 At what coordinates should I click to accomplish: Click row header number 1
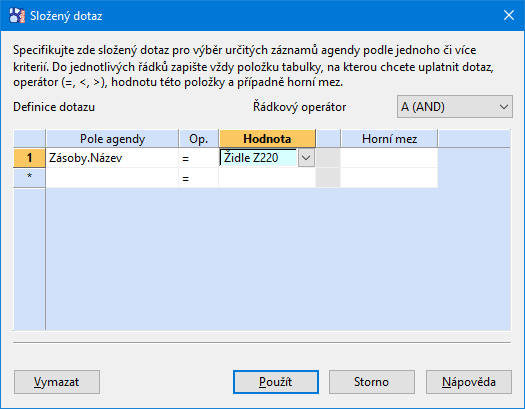click(x=29, y=158)
